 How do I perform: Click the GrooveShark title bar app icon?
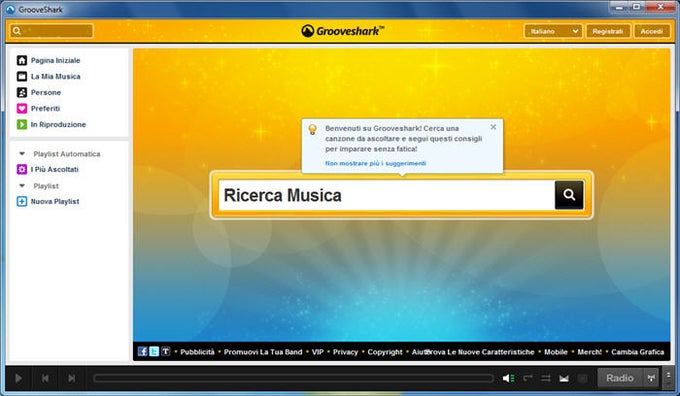point(10,9)
